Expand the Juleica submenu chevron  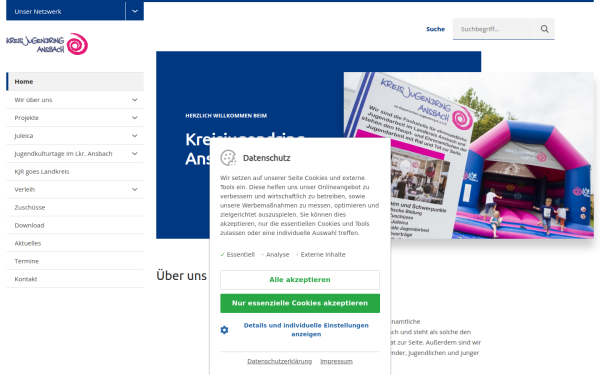(135, 136)
